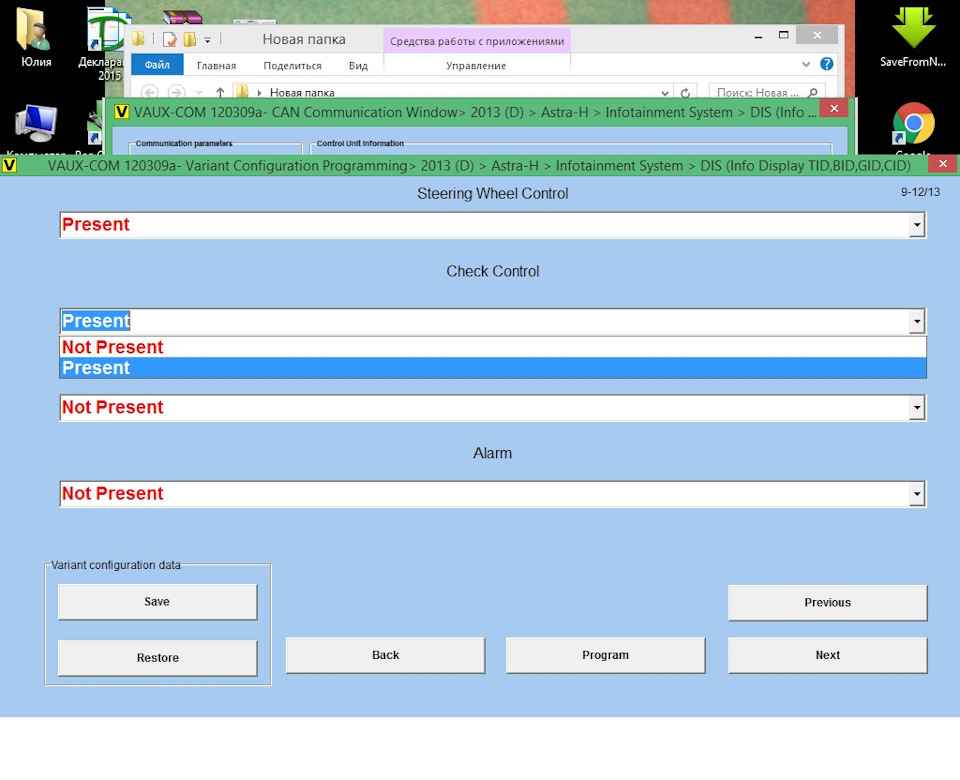The height and width of the screenshot is (780, 960).
Task: Choose highlighted 'Present' option in list
Action: pos(493,368)
